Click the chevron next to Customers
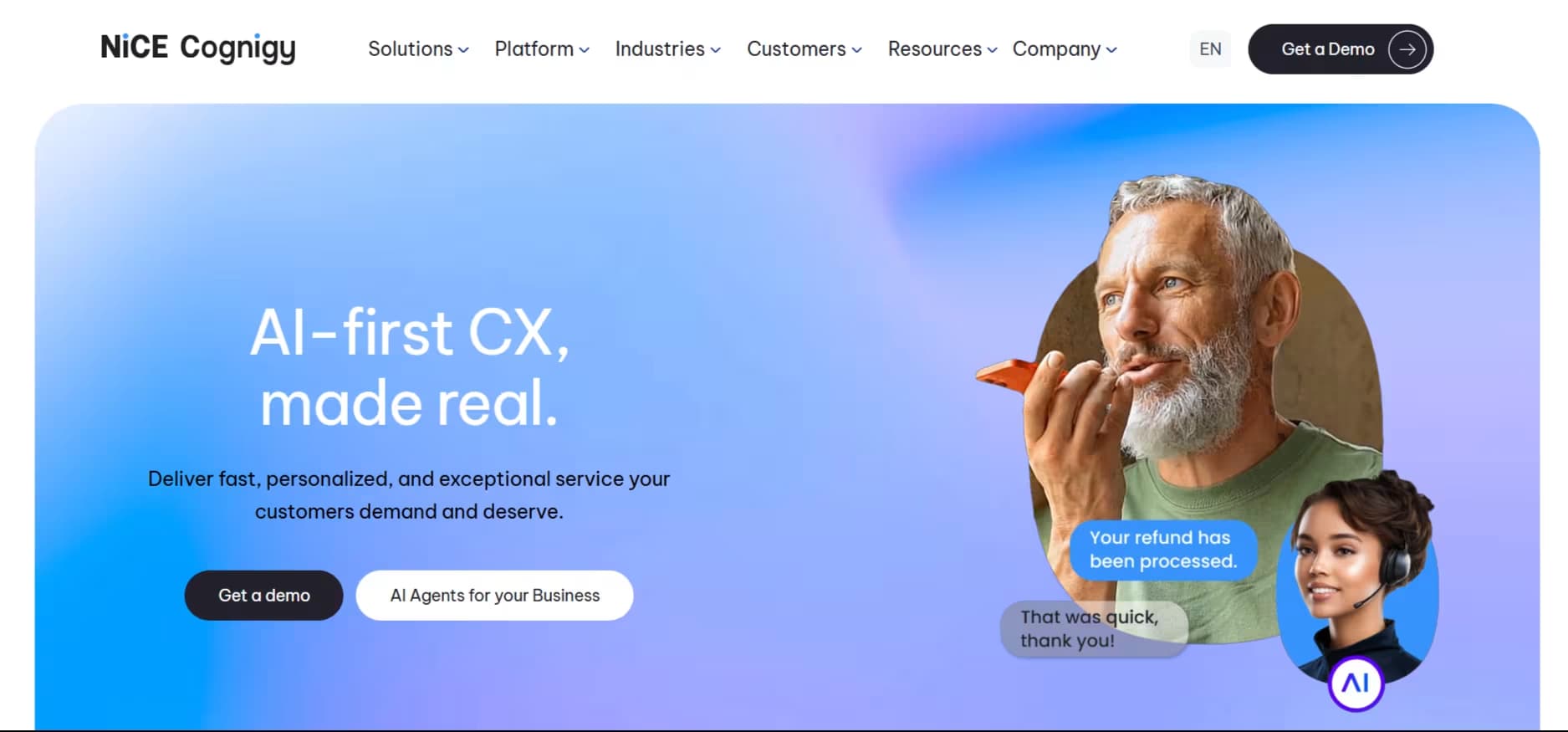1568x732 pixels. coord(856,50)
